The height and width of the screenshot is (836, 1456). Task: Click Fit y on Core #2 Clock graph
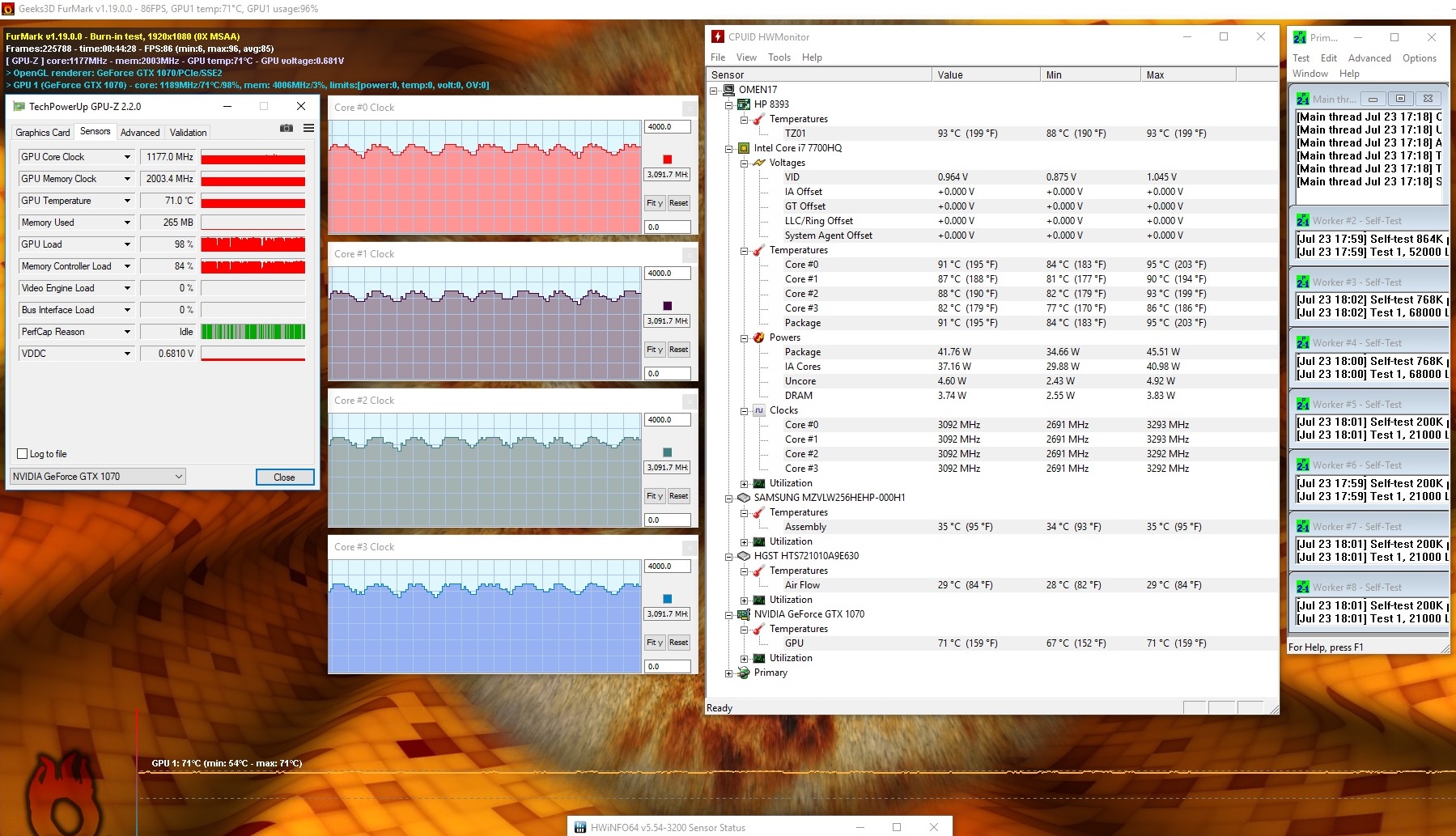click(655, 496)
